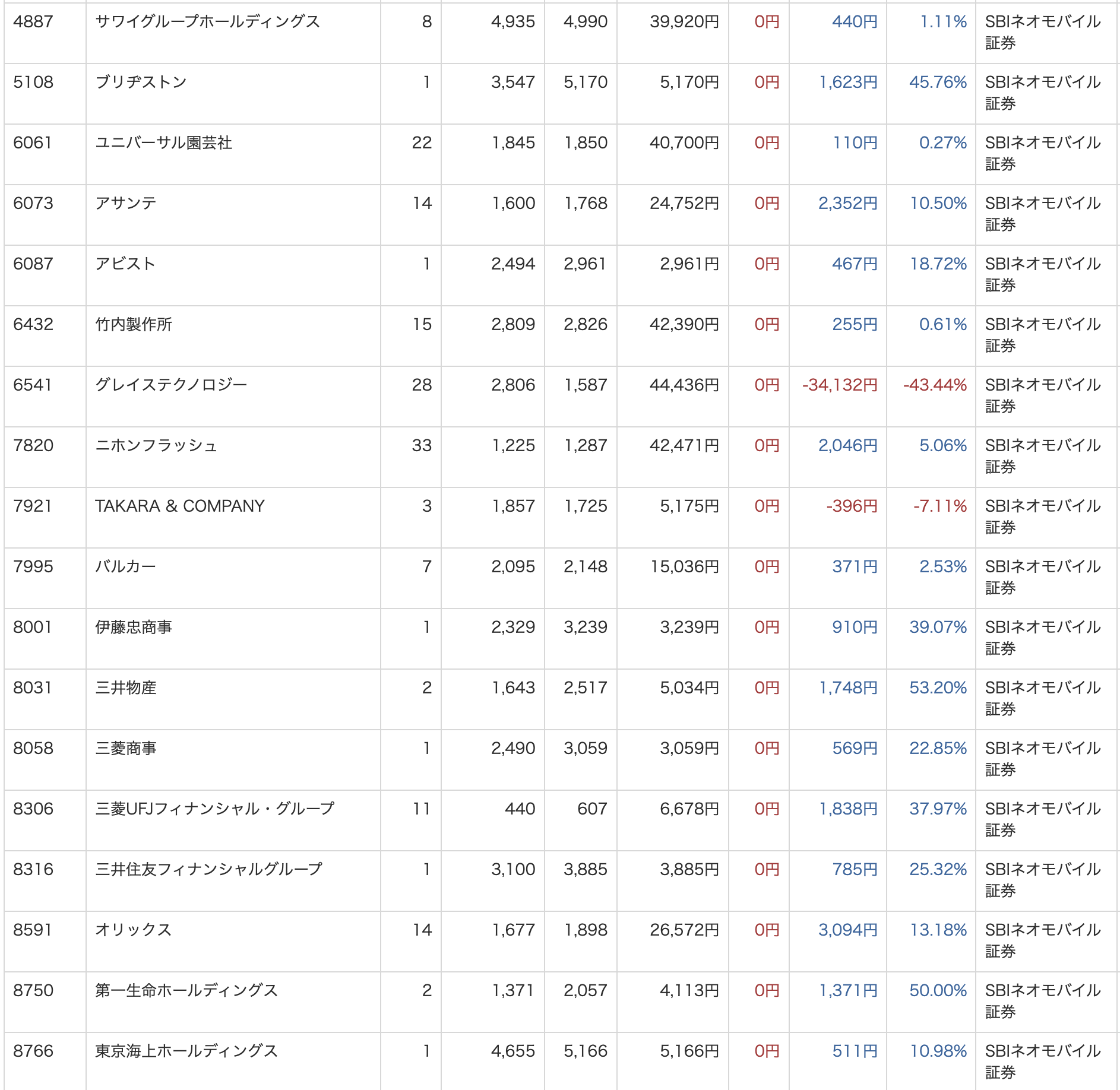This screenshot has width=1120, height=1090.
Task: Click the 1,748円 profit value
Action: [848, 688]
